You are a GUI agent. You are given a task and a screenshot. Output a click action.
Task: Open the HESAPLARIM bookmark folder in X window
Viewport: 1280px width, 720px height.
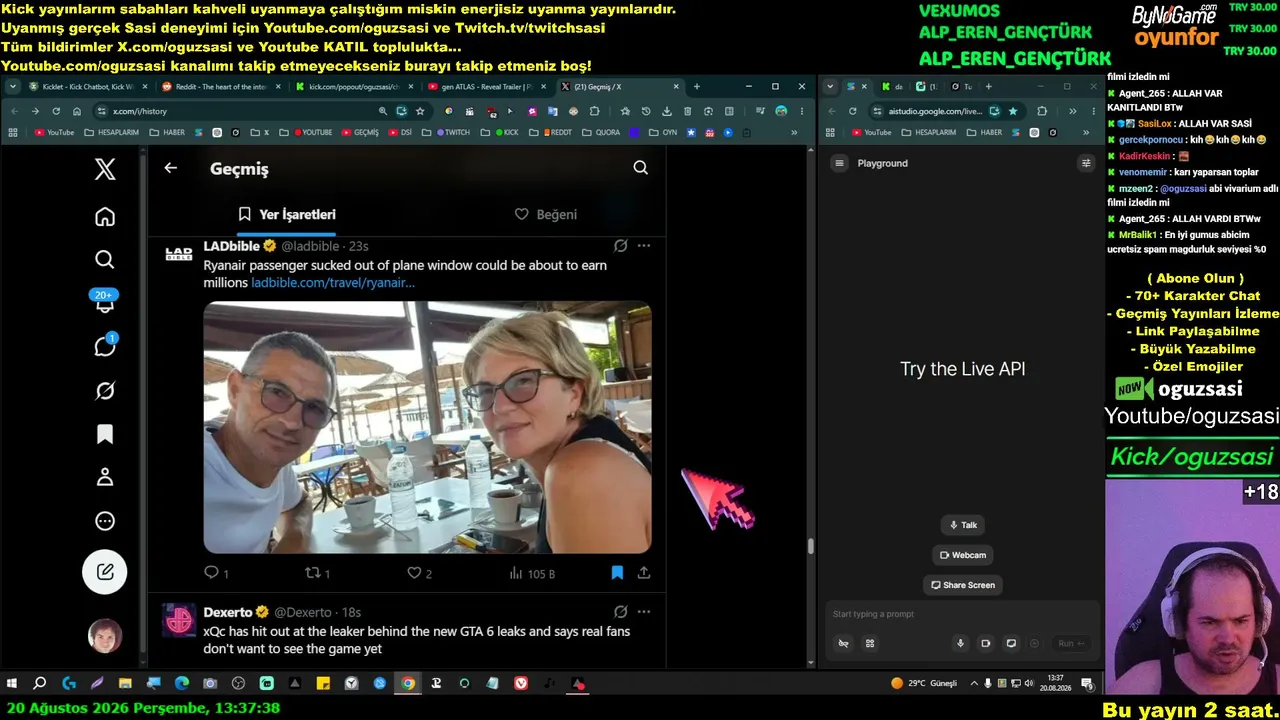click(x=111, y=132)
